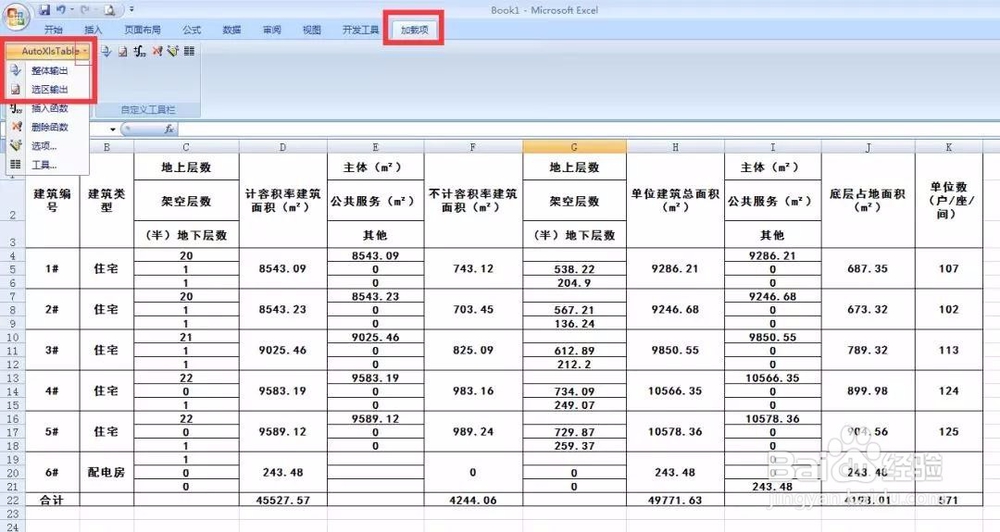Click cell value 4244.06
This screenshot has height=532, width=1000.
(473, 500)
